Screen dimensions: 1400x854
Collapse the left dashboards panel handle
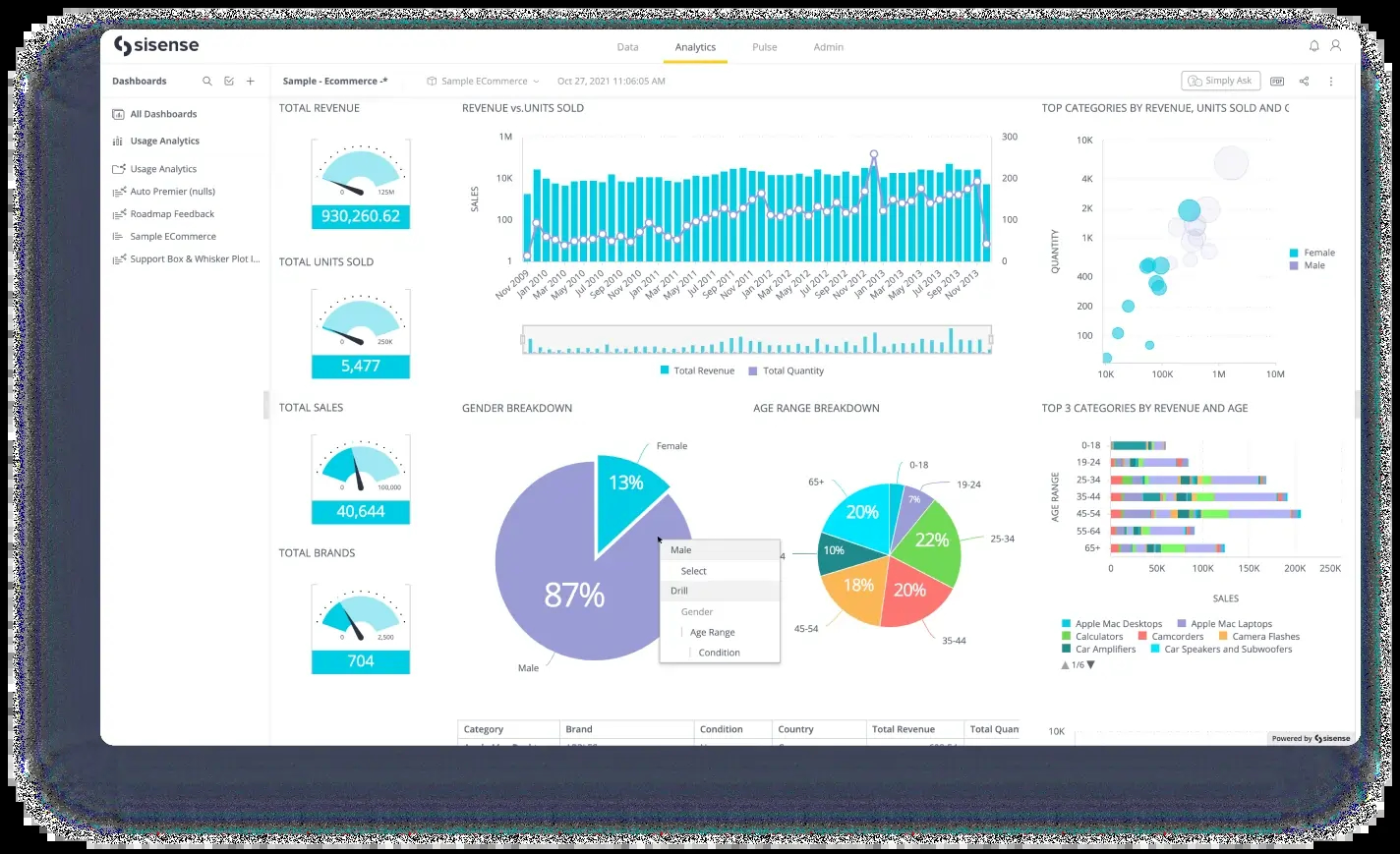[x=265, y=405]
